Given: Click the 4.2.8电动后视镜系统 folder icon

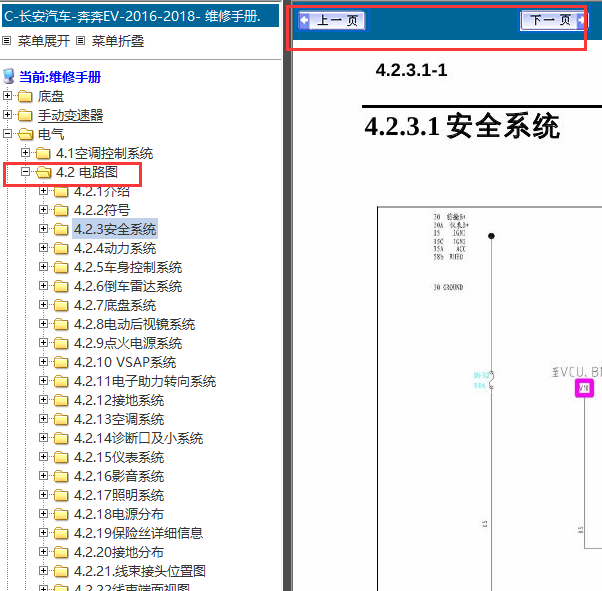Looking at the screenshot, I should pyautogui.click(x=61, y=324).
